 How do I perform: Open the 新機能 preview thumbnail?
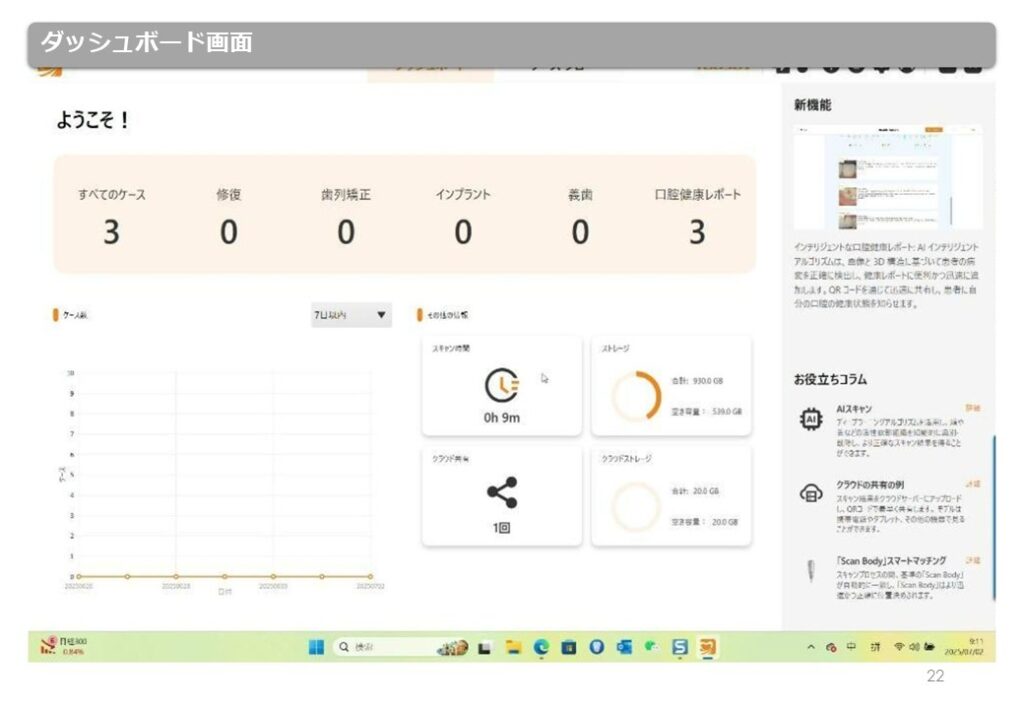tap(888, 178)
